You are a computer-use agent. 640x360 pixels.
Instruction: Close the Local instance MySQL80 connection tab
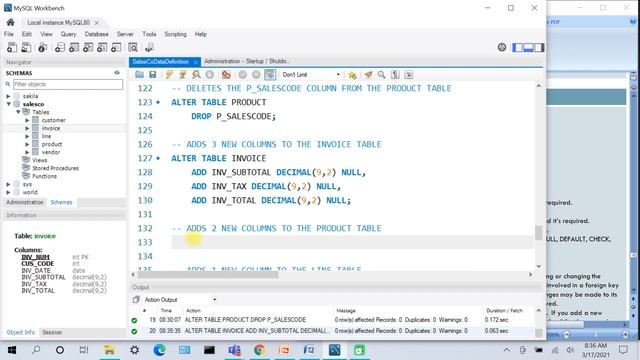point(97,23)
